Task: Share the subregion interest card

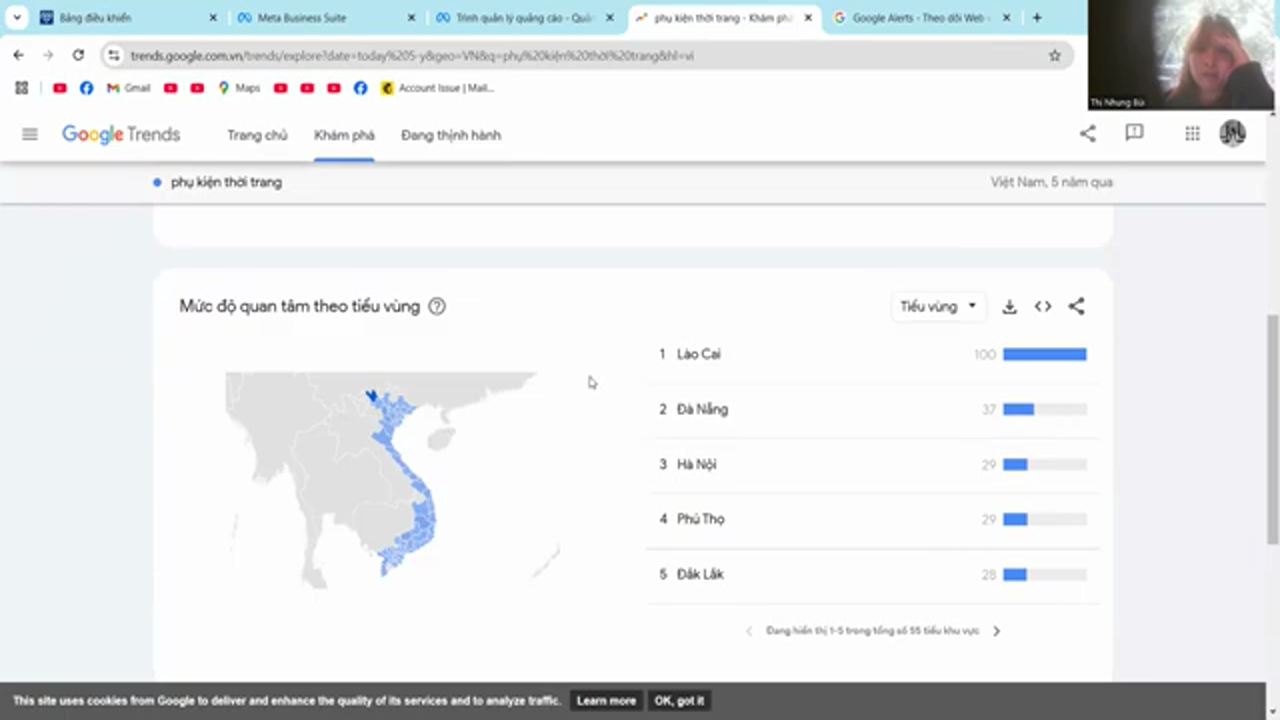Action: pos(1076,307)
